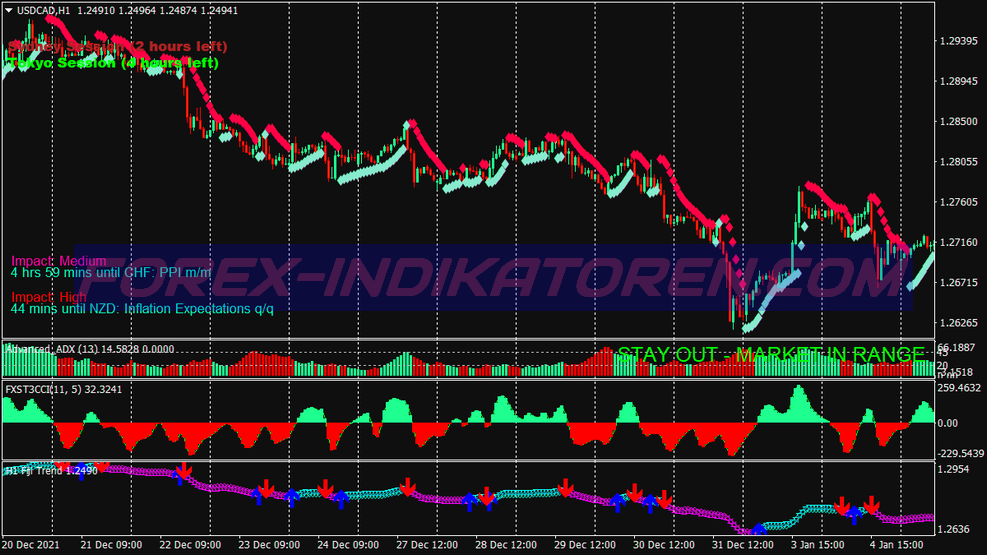Viewport: 987px width, 555px height.
Task: Click the 'STAY OUT - MARKET IN RANGE' message
Action: point(771,355)
